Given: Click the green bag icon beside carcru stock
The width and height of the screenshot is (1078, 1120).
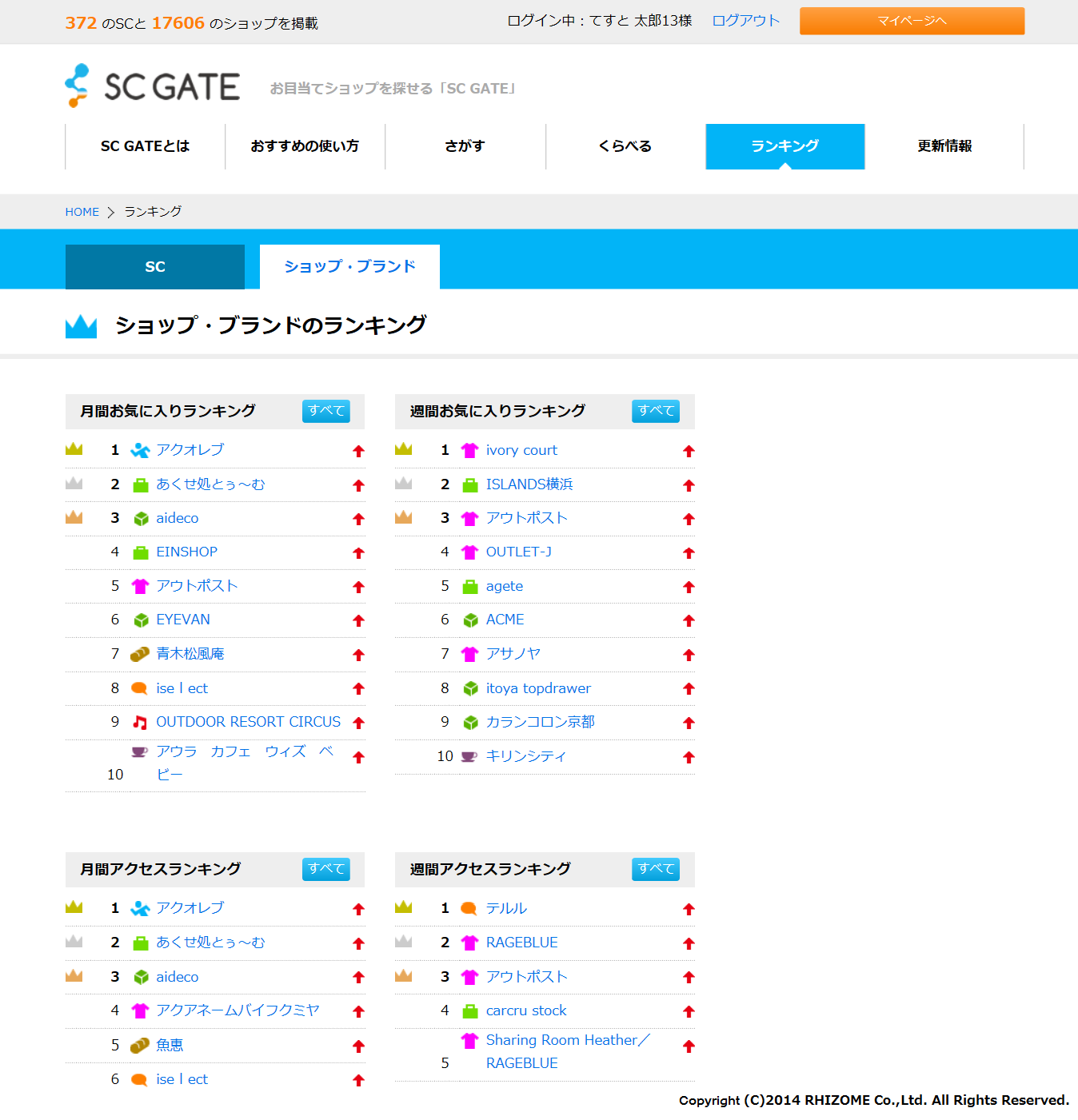Looking at the screenshot, I should click(470, 1011).
